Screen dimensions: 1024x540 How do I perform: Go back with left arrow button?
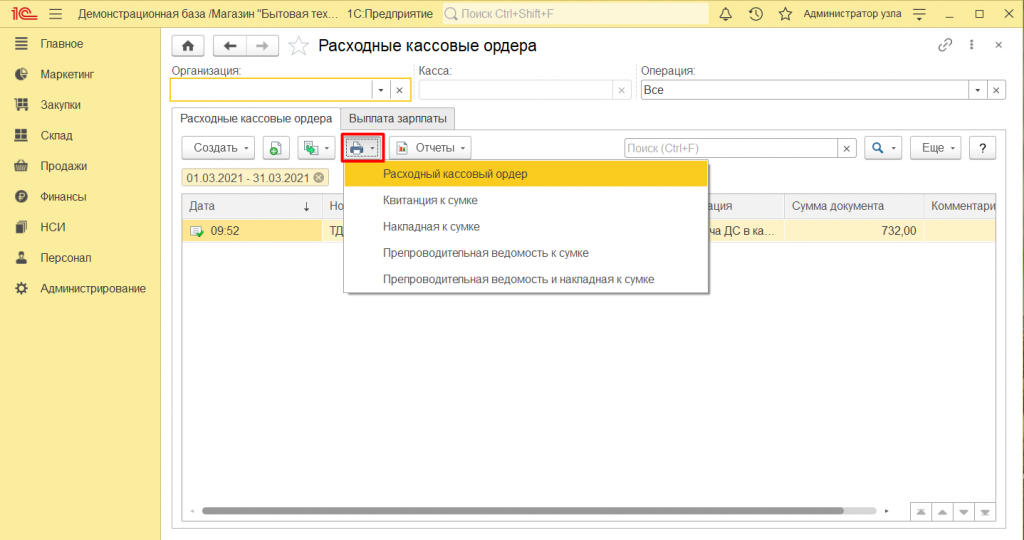pos(231,46)
